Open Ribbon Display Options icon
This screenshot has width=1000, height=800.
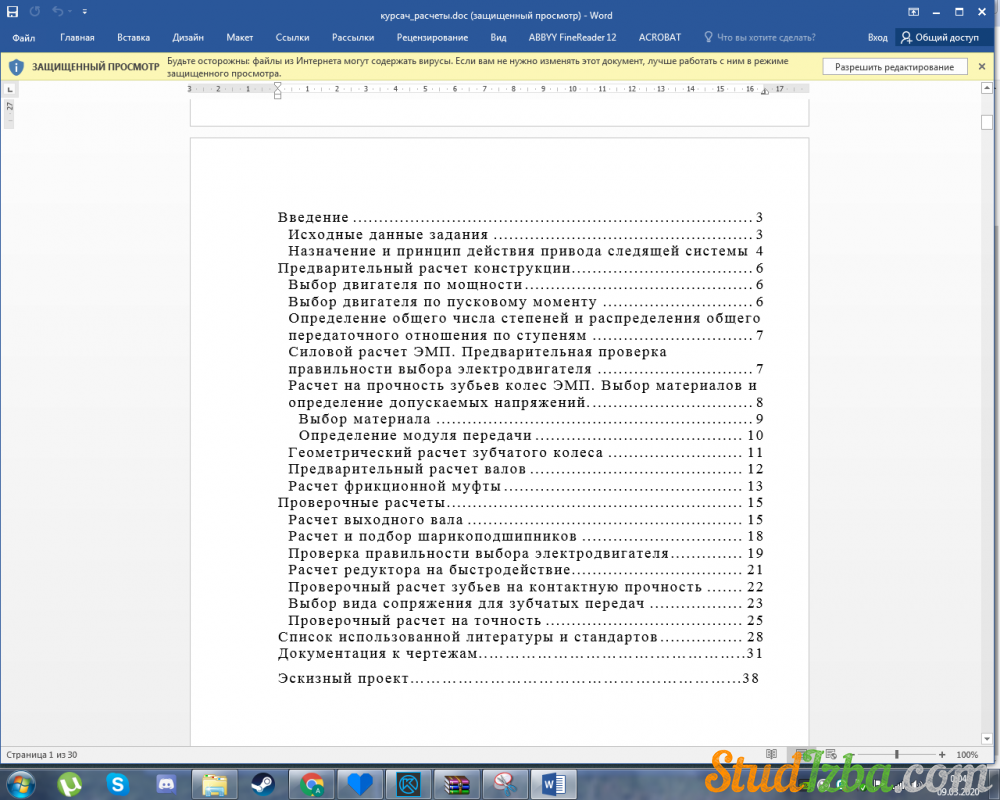pyautogui.click(x=913, y=12)
